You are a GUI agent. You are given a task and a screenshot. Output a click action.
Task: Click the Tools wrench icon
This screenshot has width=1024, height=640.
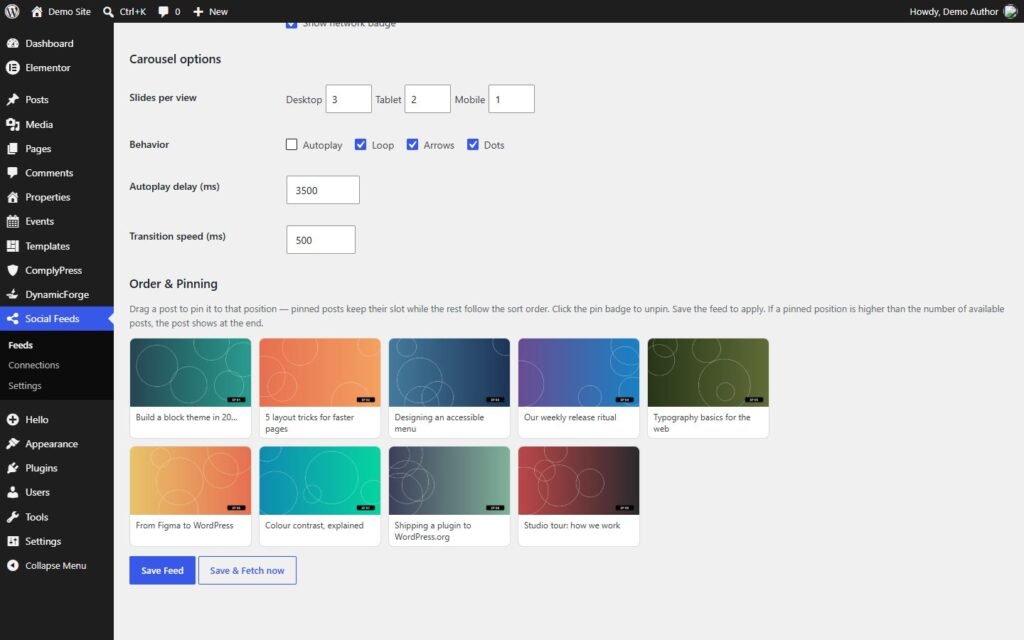tap(12, 517)
